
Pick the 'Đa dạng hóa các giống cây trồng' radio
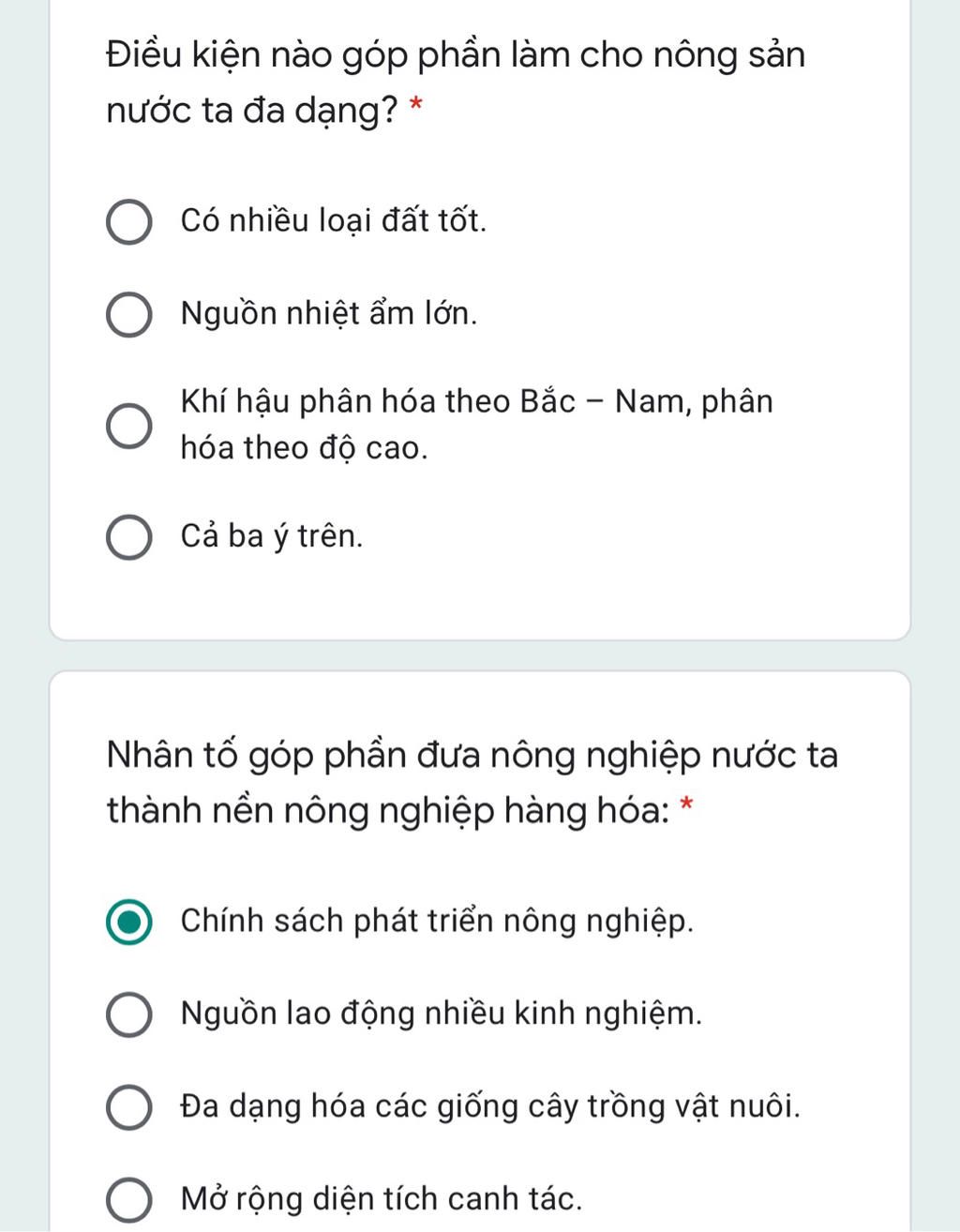coord(128,1107)
